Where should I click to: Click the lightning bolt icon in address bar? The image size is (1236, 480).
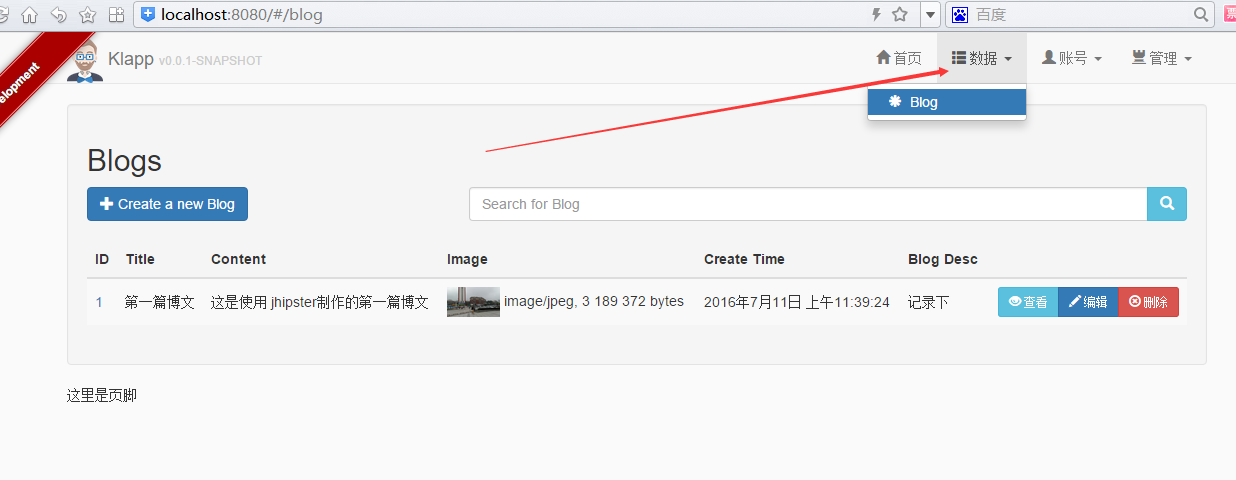(x=877, y=14)
